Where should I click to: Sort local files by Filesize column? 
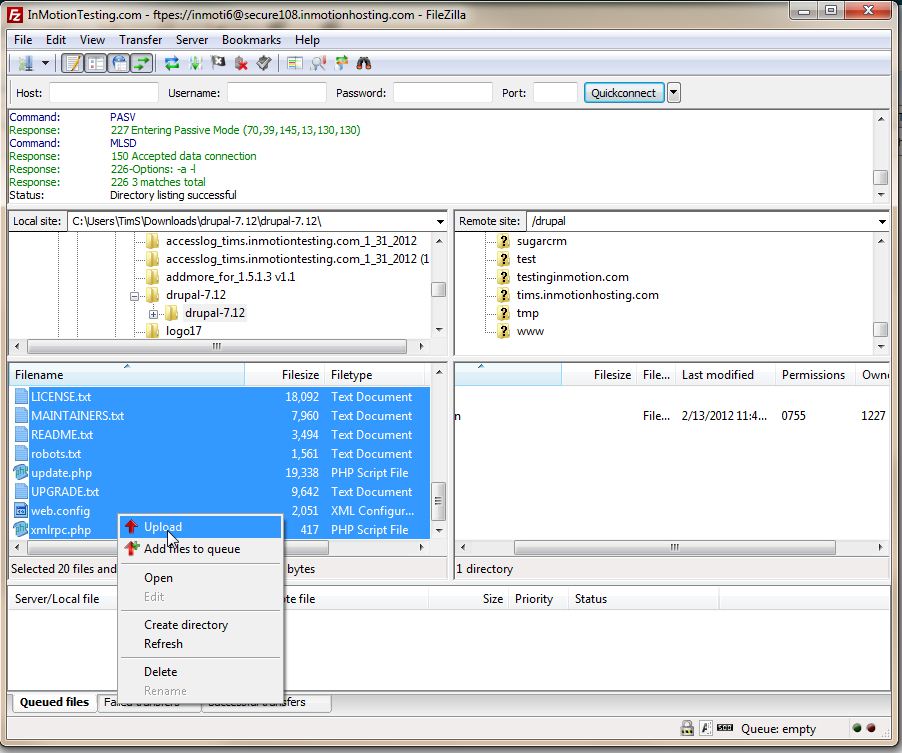(x=300, y=375)
